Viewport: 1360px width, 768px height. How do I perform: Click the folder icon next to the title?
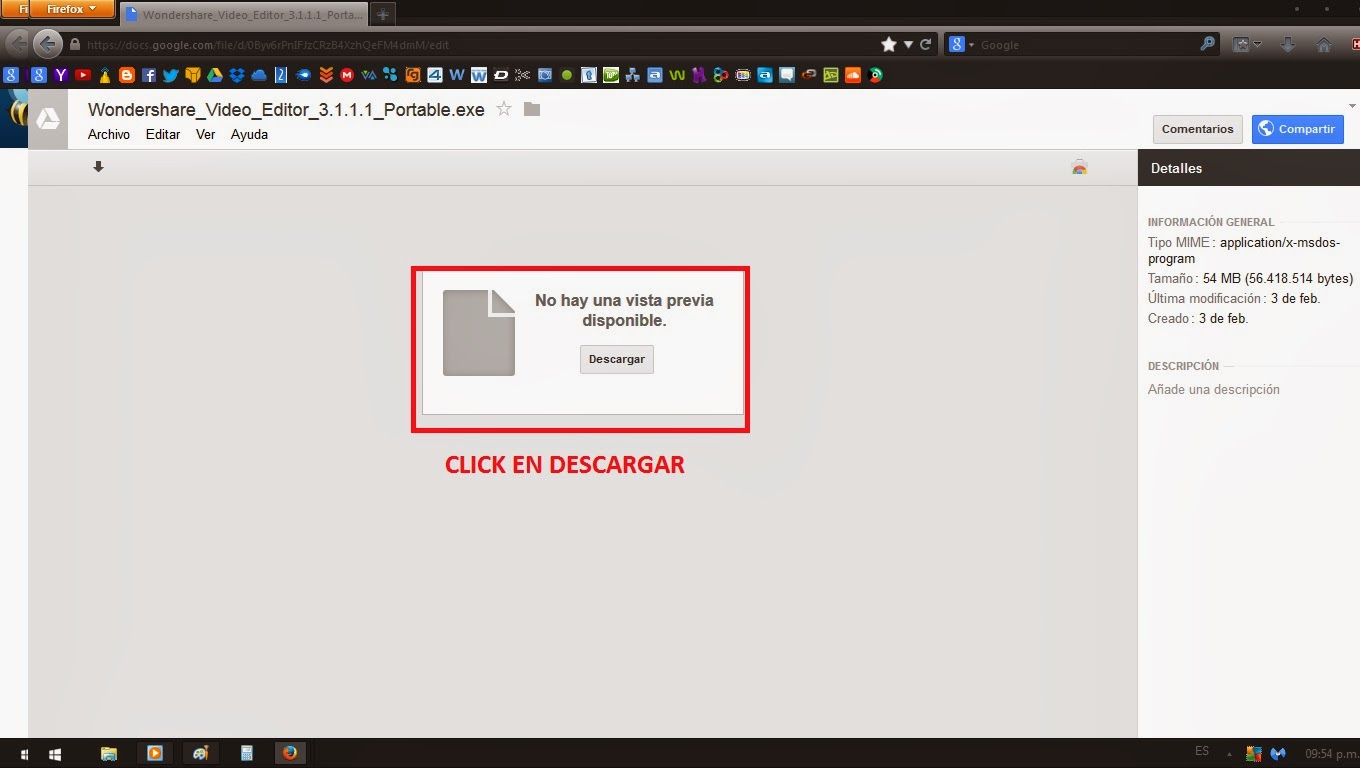click(532, 109)
